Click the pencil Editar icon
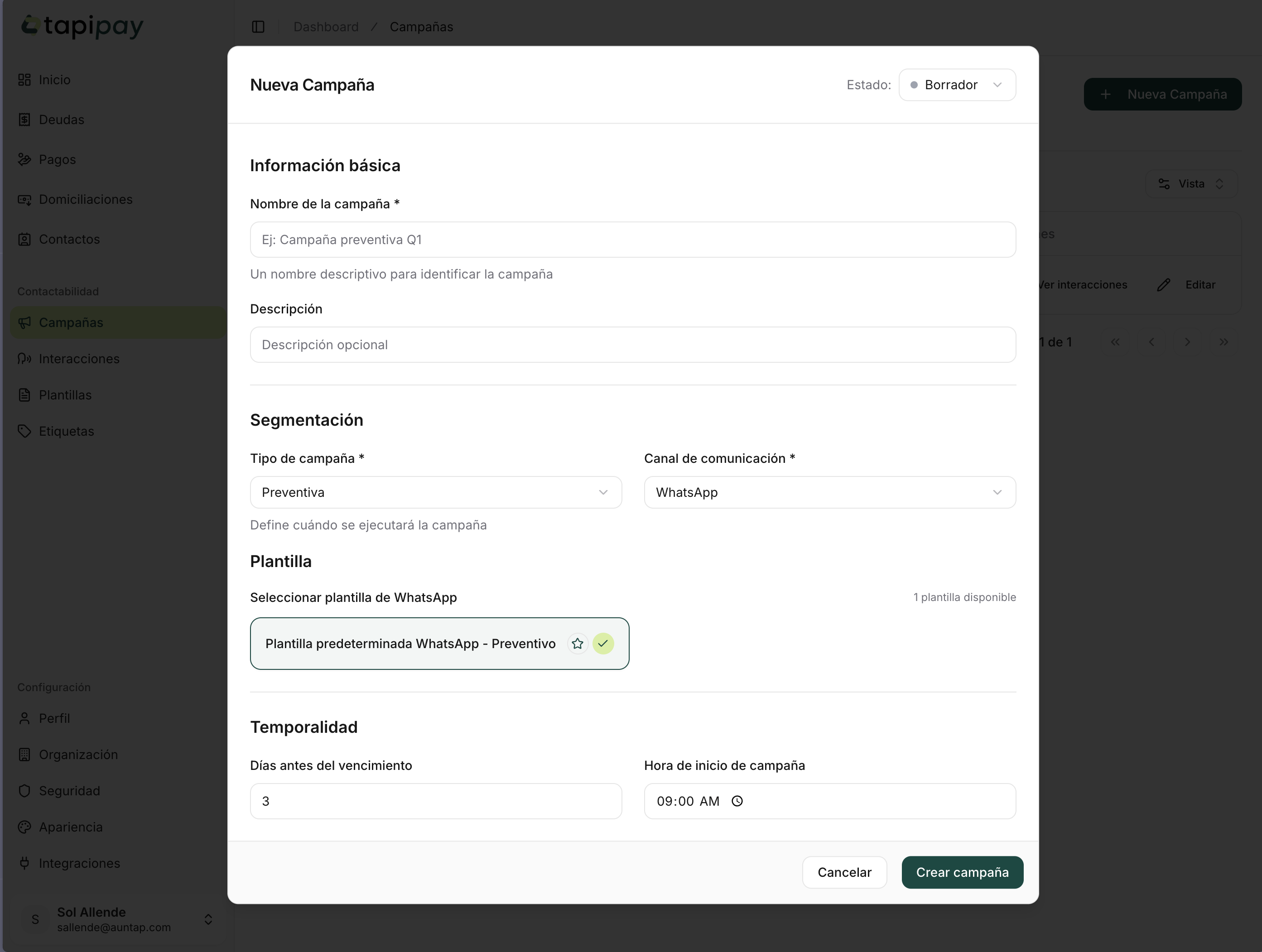The width and height of the screenshot is (1262, 952). [x=1164, y=284]
